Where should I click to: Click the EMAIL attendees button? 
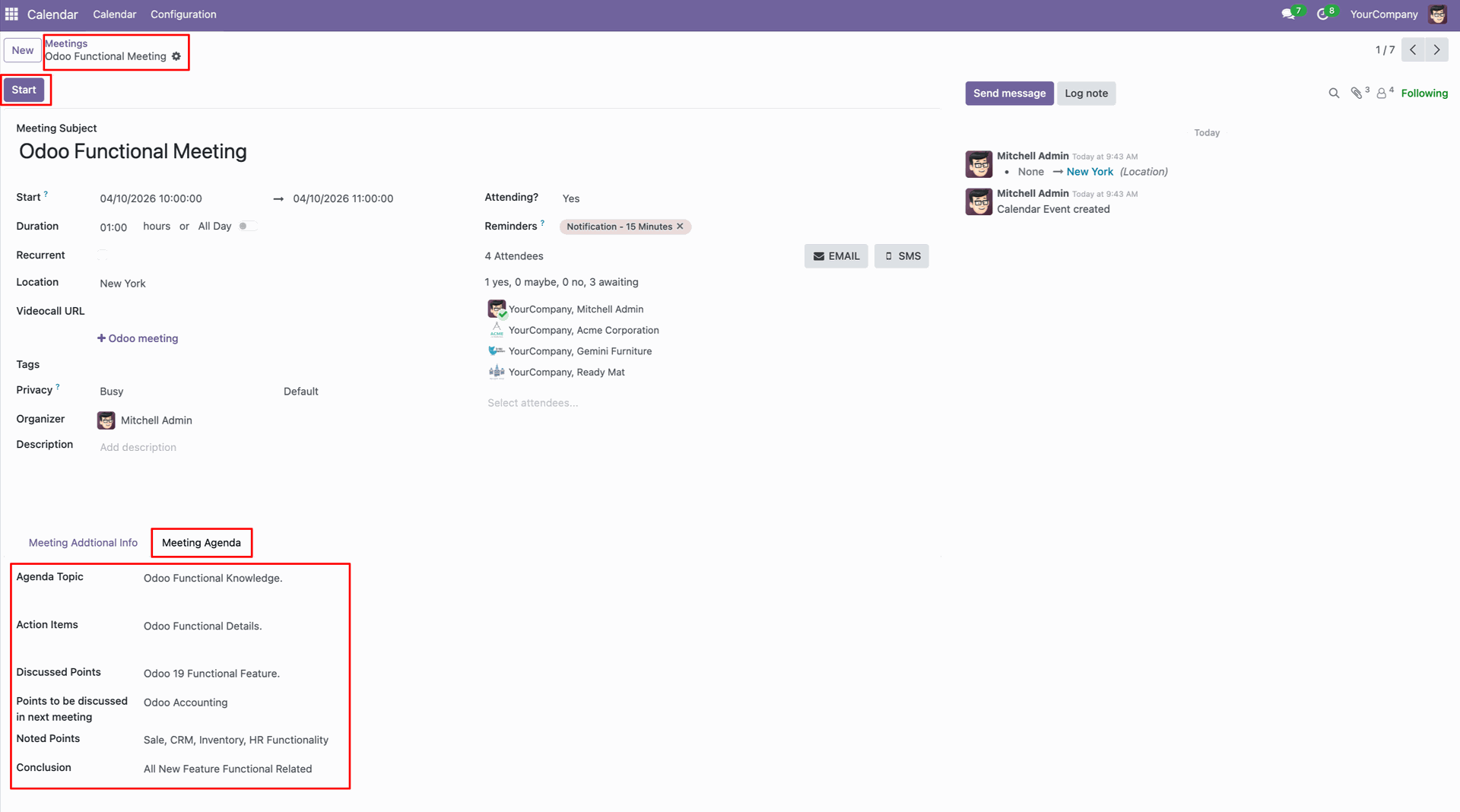(836, 256)
